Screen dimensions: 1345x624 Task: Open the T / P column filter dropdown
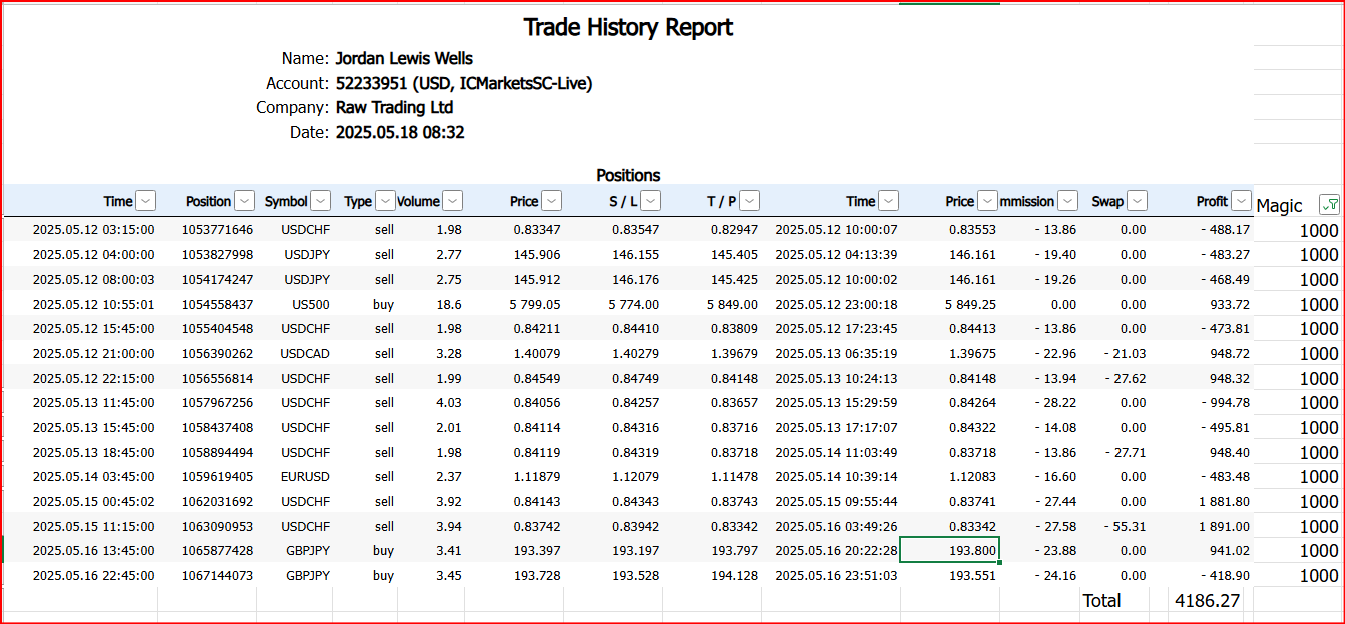(749, 201)
